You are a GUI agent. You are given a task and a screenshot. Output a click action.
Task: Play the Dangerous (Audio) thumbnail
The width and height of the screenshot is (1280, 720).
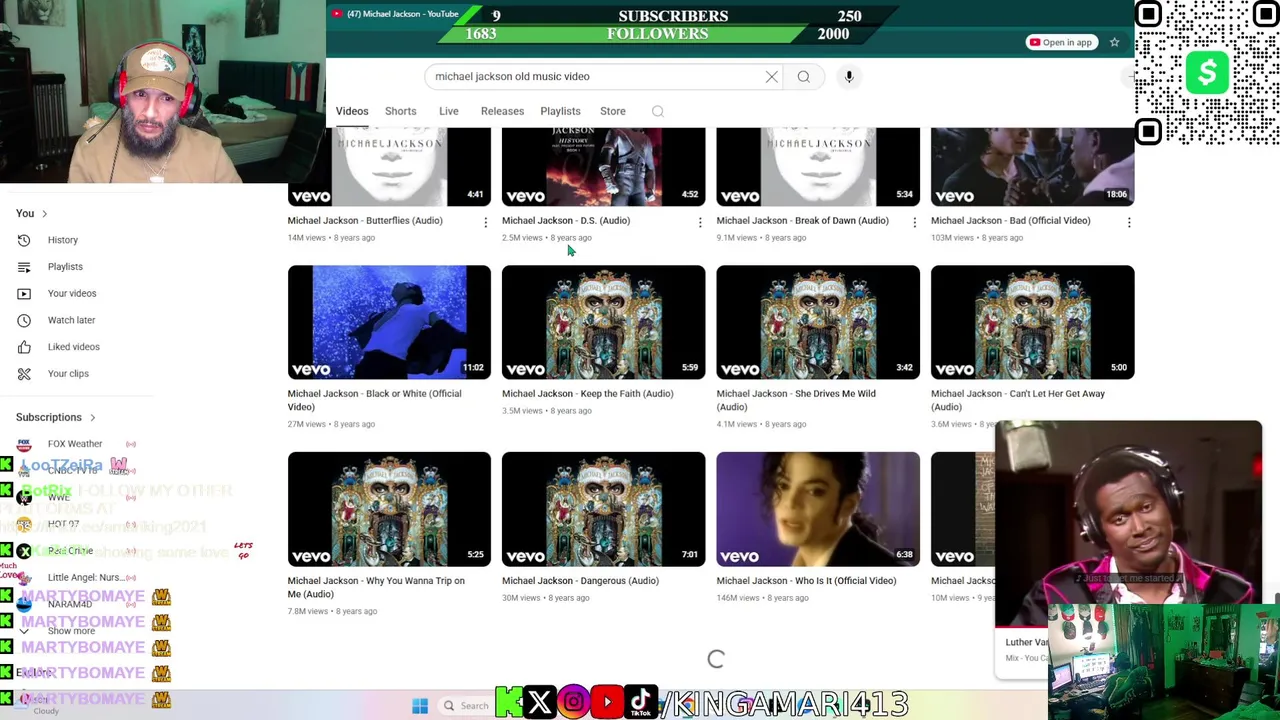click(603, 509)
